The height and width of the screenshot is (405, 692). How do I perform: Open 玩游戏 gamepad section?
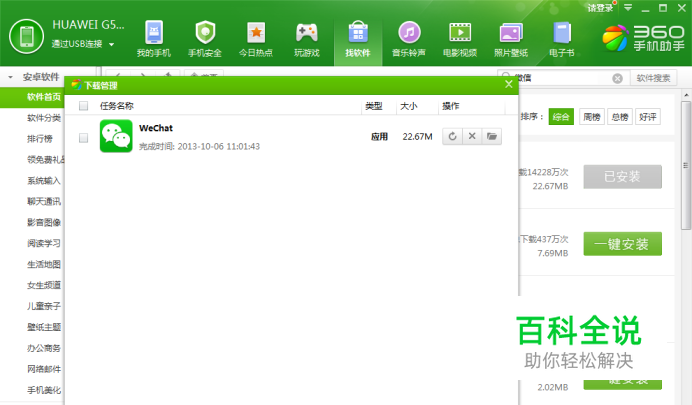307,39
